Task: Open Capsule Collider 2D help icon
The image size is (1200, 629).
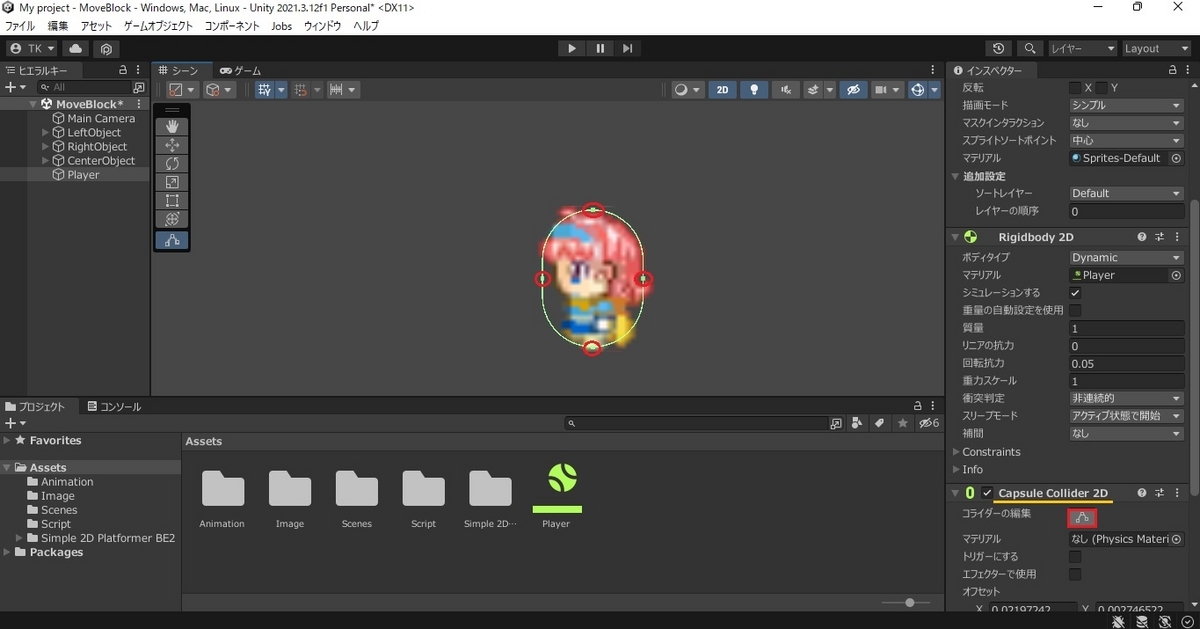Action: (x=1142, y=493)
